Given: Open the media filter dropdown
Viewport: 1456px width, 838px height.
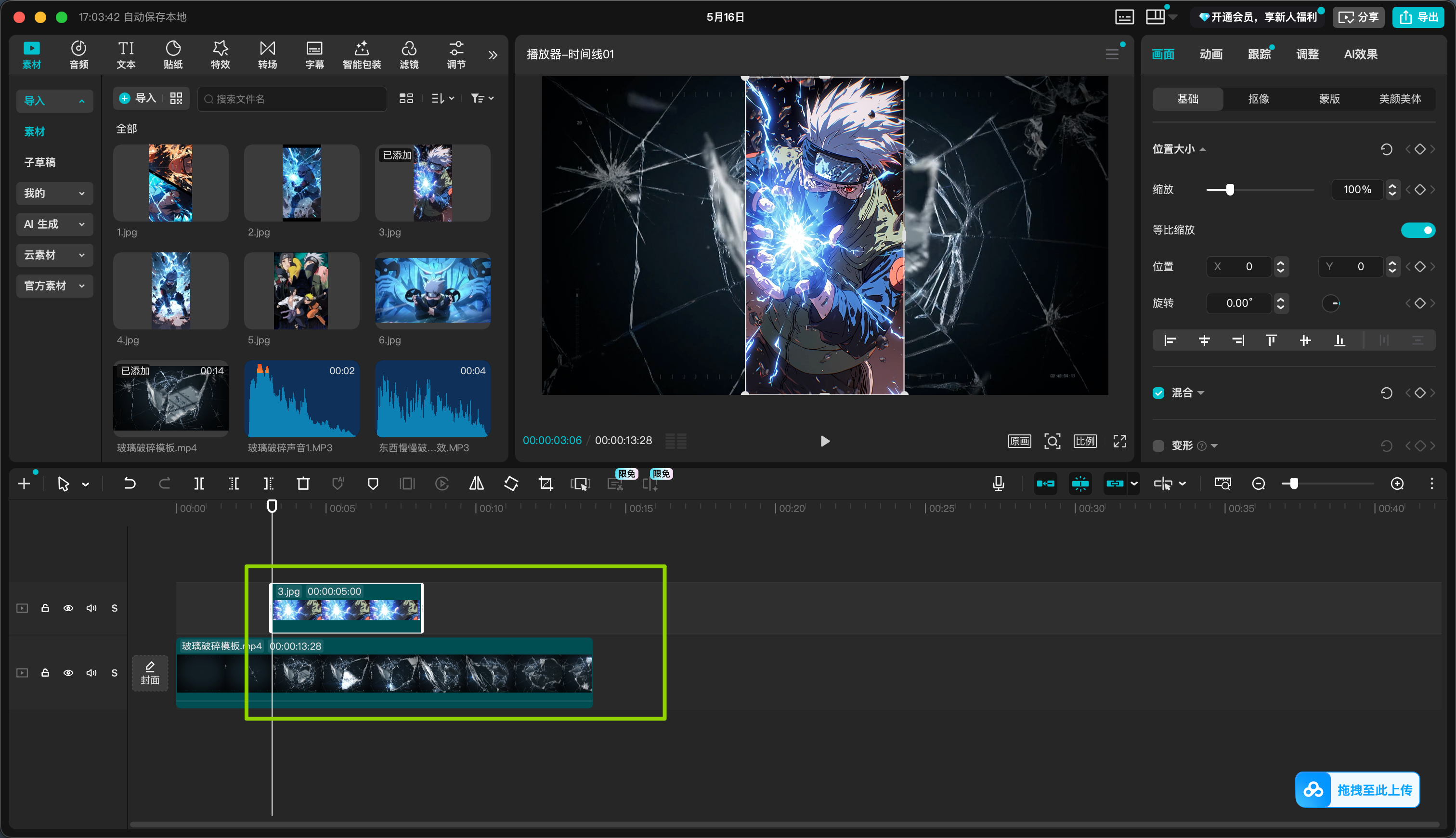Looking at the screenshot, I should pyautogui.click(x=482, y=98).
